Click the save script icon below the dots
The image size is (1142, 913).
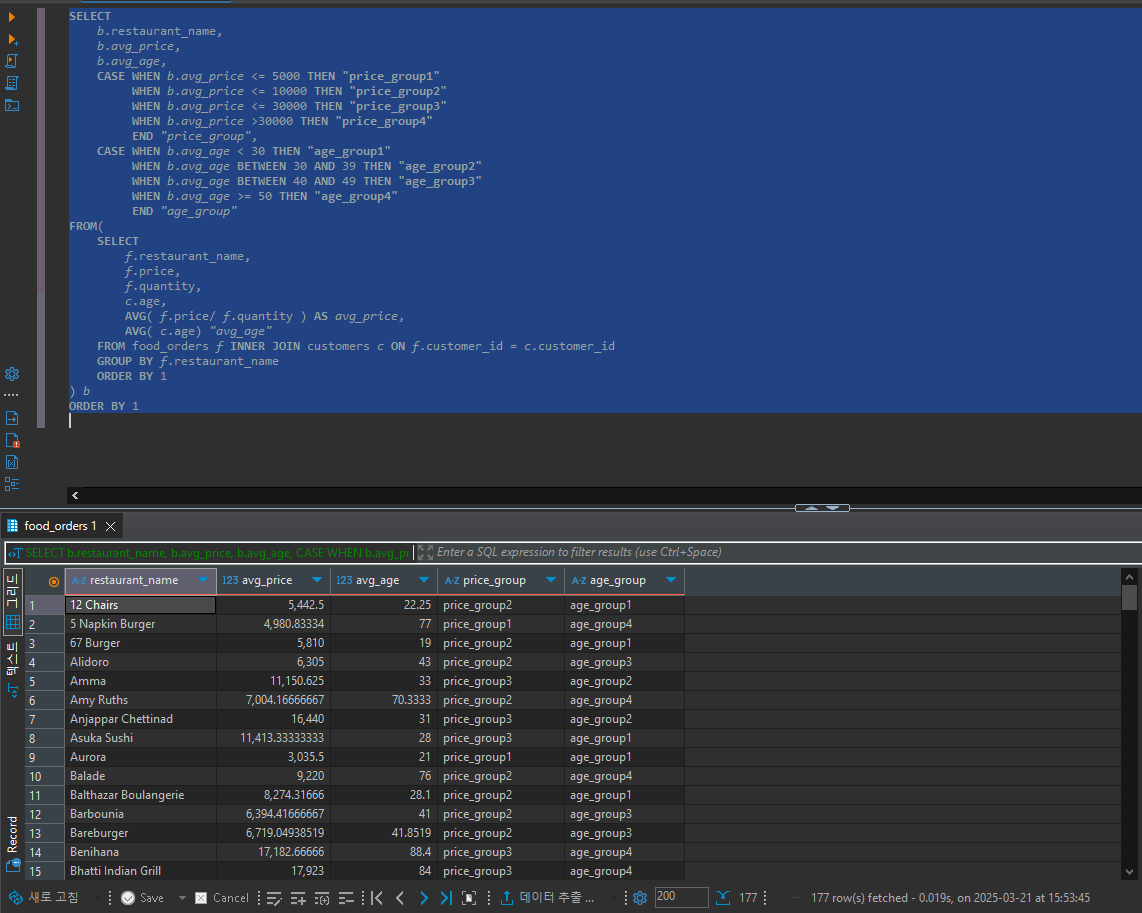point(12,418)
